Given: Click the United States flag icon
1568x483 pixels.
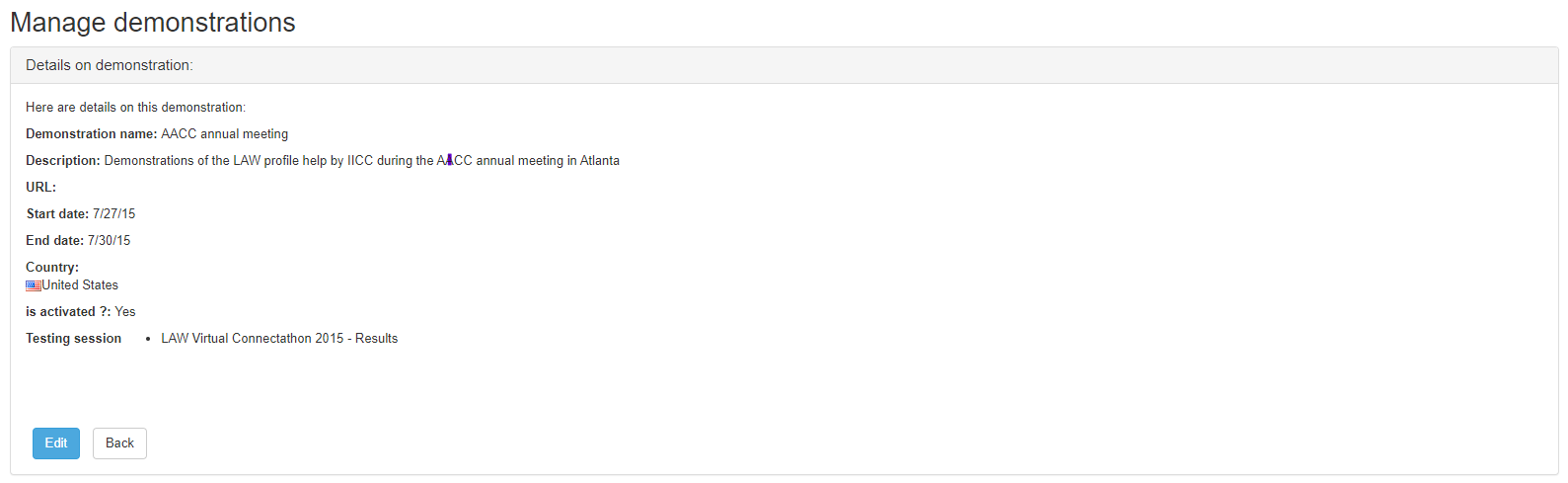Looking at the screenshot, I should (34, 285).
